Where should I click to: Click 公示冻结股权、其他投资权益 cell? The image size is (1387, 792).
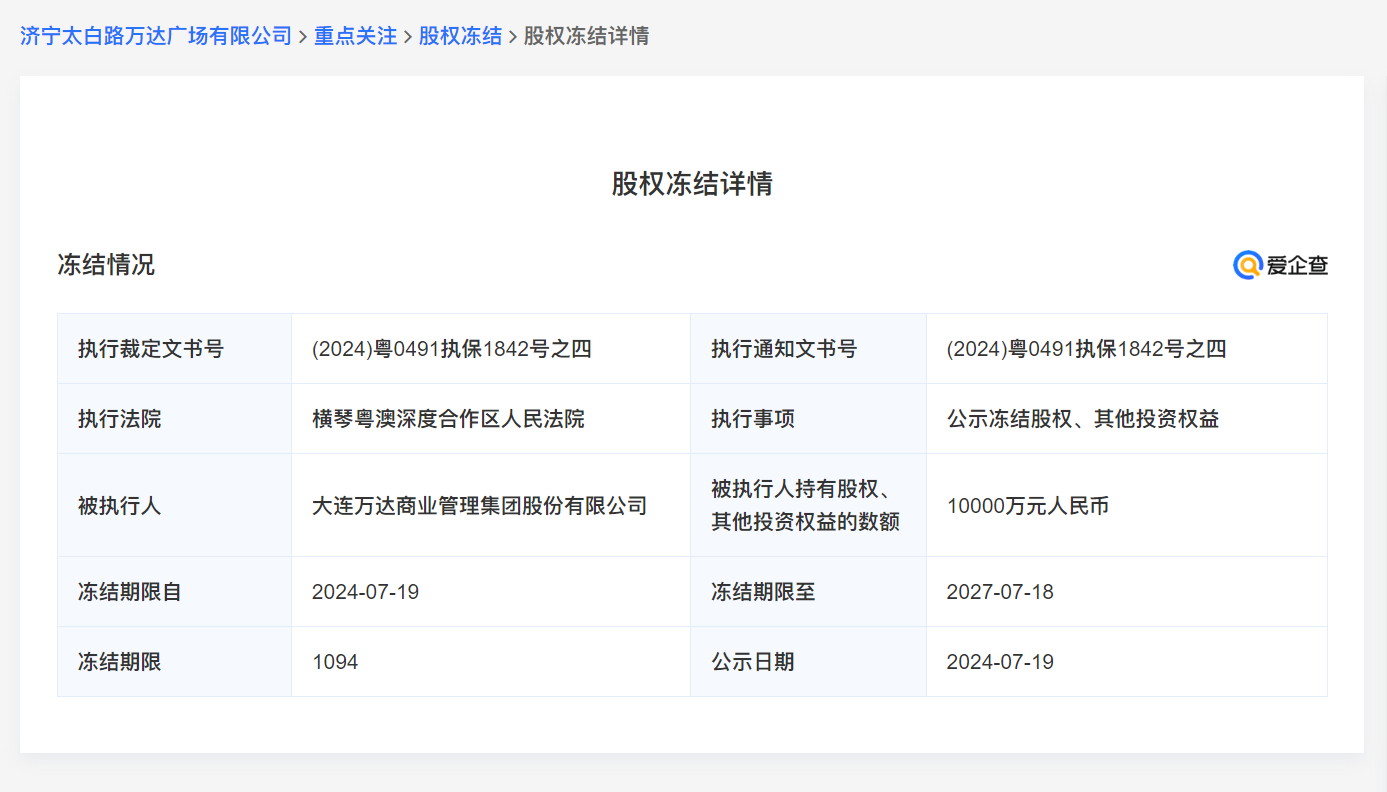click(1083, 419)
